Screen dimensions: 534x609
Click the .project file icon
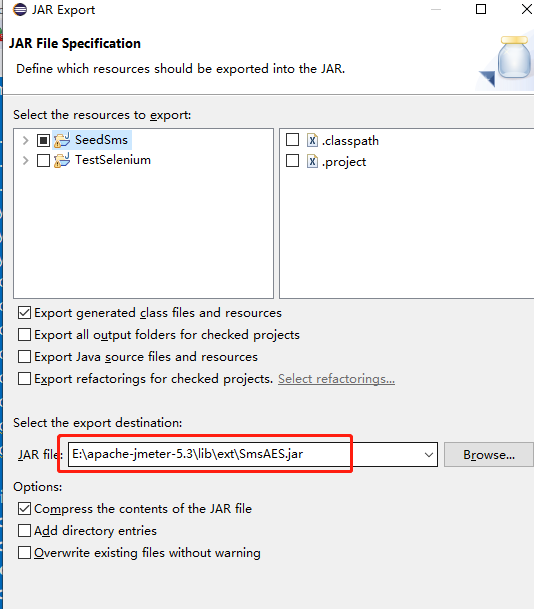pyautogui.click(x=312, y=161)
